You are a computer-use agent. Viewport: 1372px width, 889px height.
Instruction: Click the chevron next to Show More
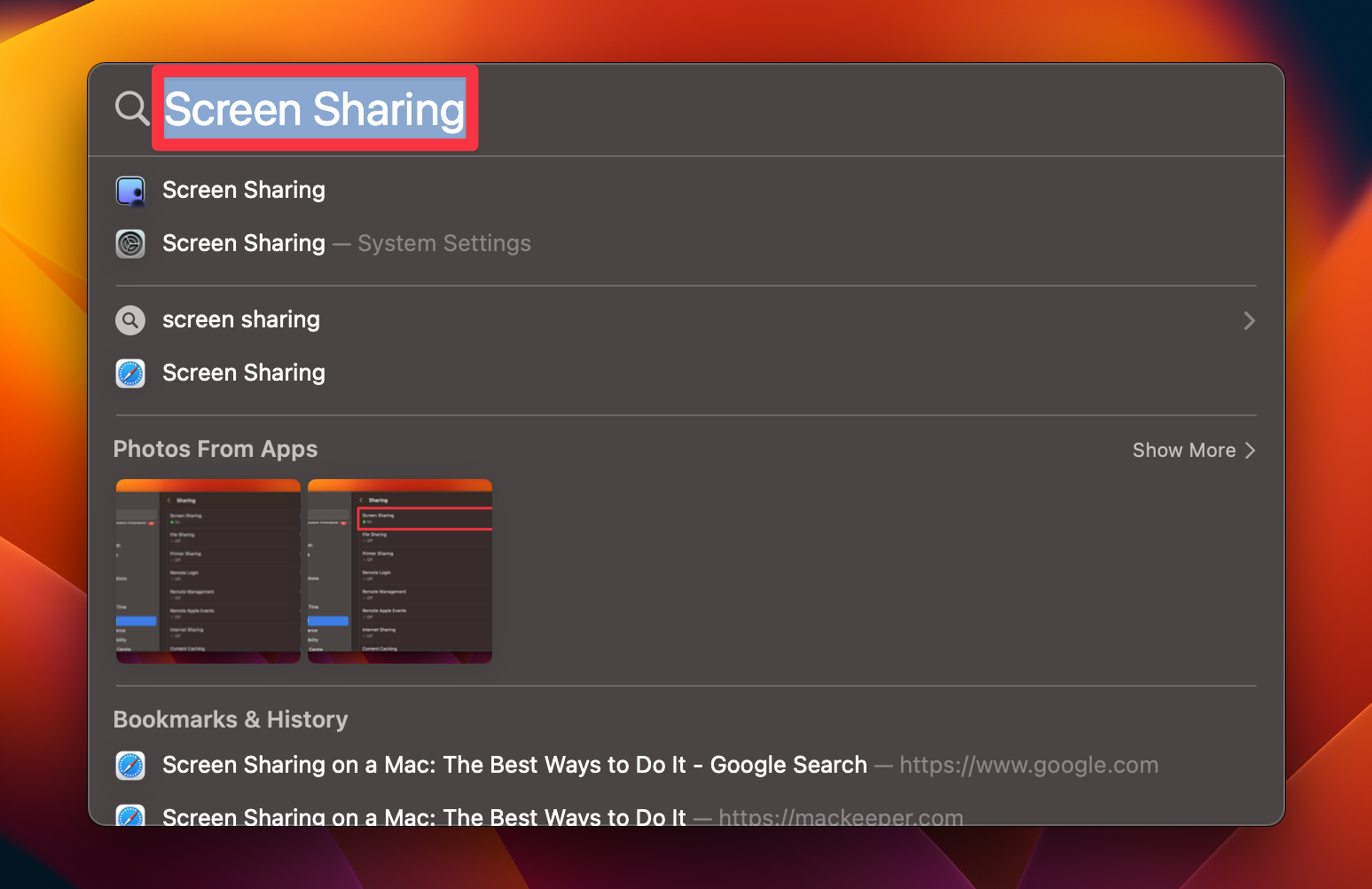(1250, 450)
